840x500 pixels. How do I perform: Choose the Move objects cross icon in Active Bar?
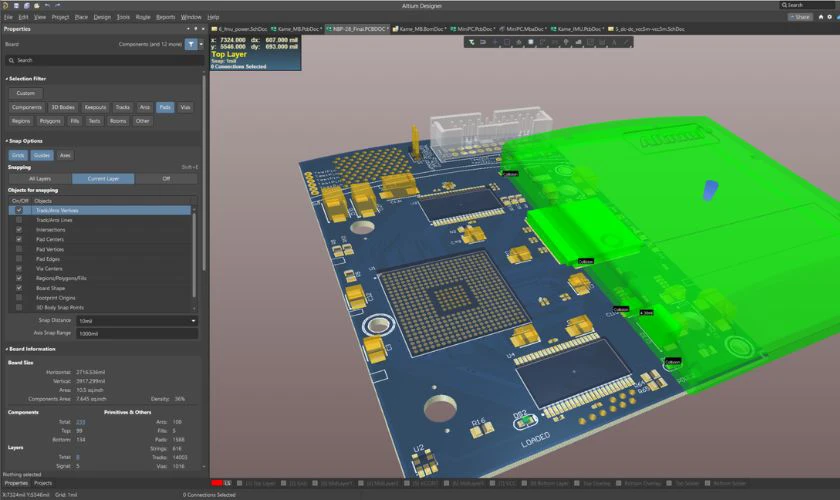(495, 42)
